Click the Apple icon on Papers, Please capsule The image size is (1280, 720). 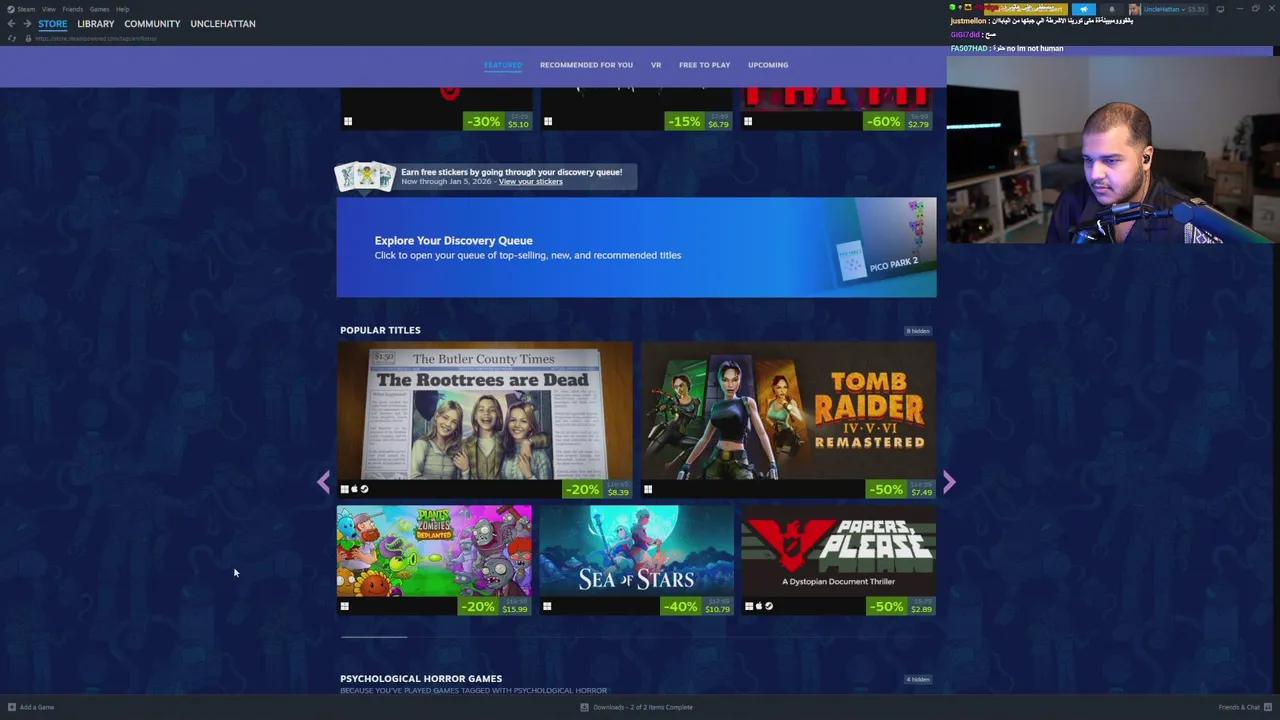(759, 606)
